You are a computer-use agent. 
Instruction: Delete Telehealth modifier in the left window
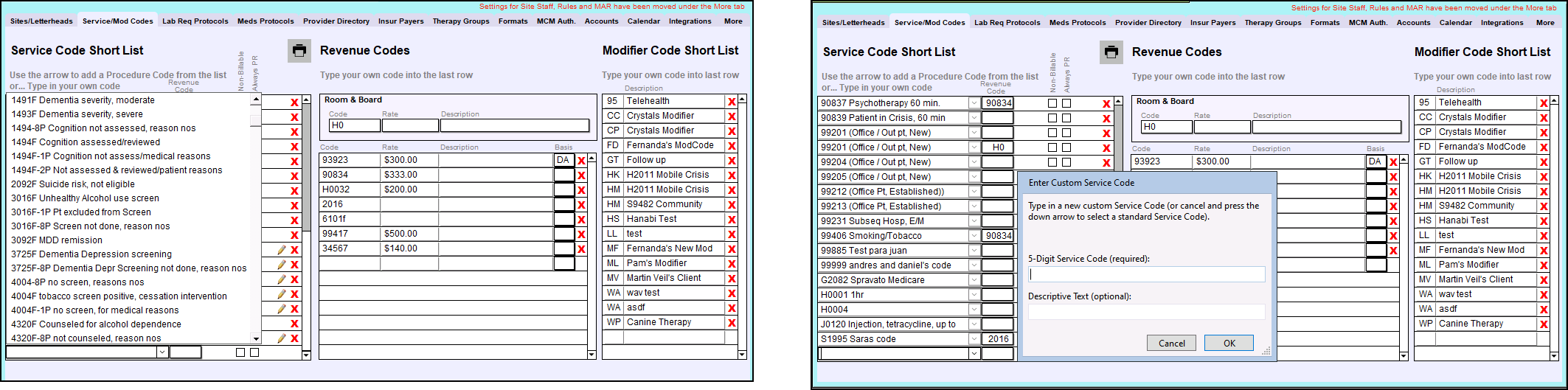pos(732,102)
